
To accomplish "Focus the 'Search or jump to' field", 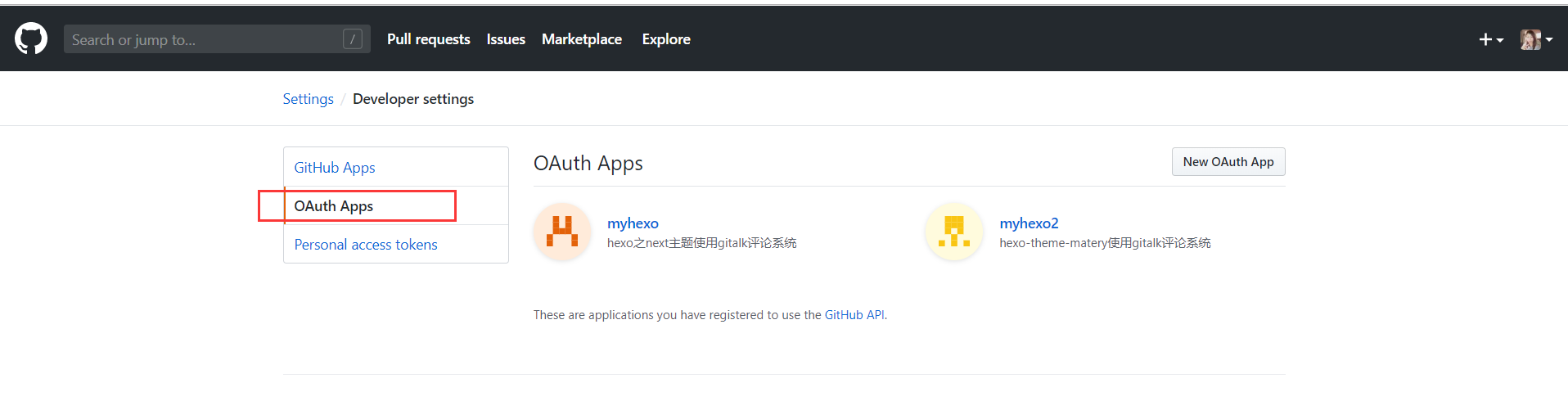I will pos(217,38).
